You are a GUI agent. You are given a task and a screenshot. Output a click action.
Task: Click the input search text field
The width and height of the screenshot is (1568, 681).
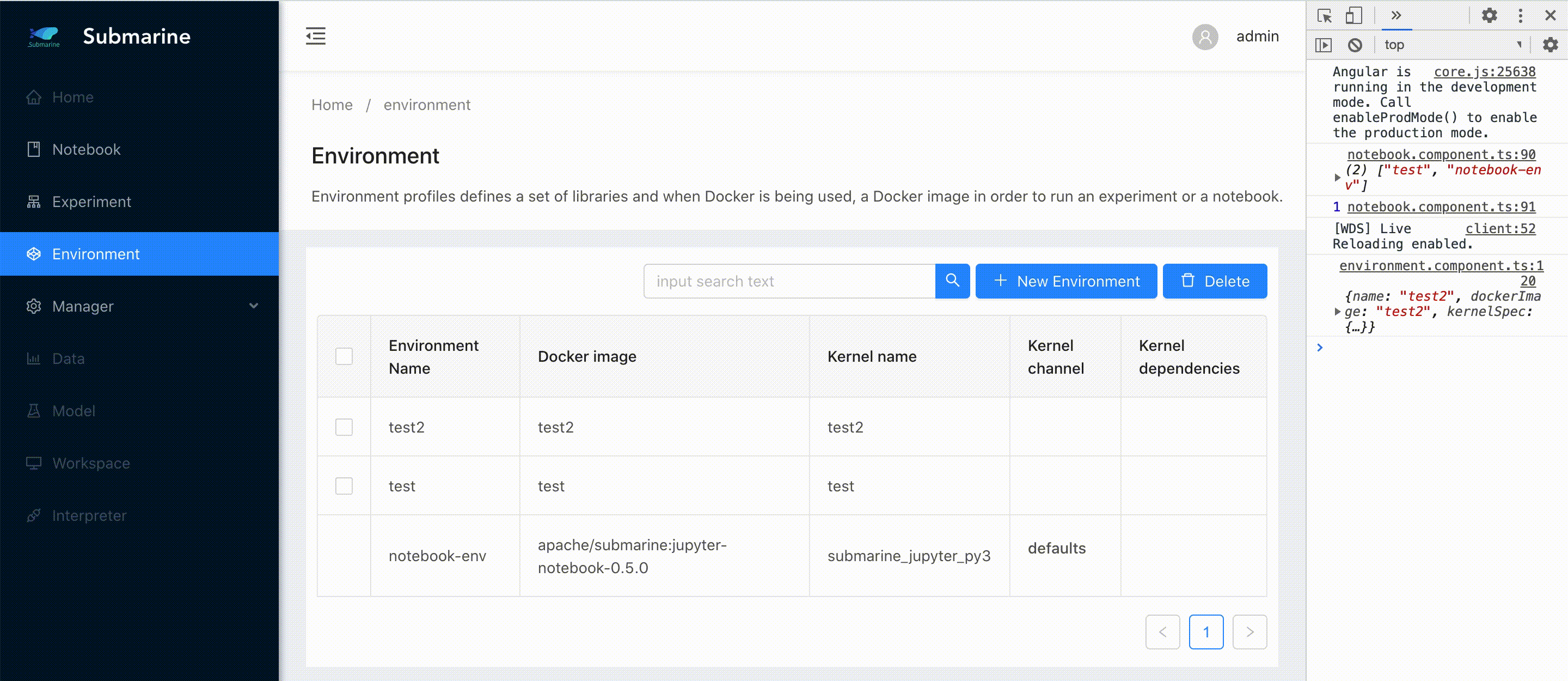click(x=789, y=281)
